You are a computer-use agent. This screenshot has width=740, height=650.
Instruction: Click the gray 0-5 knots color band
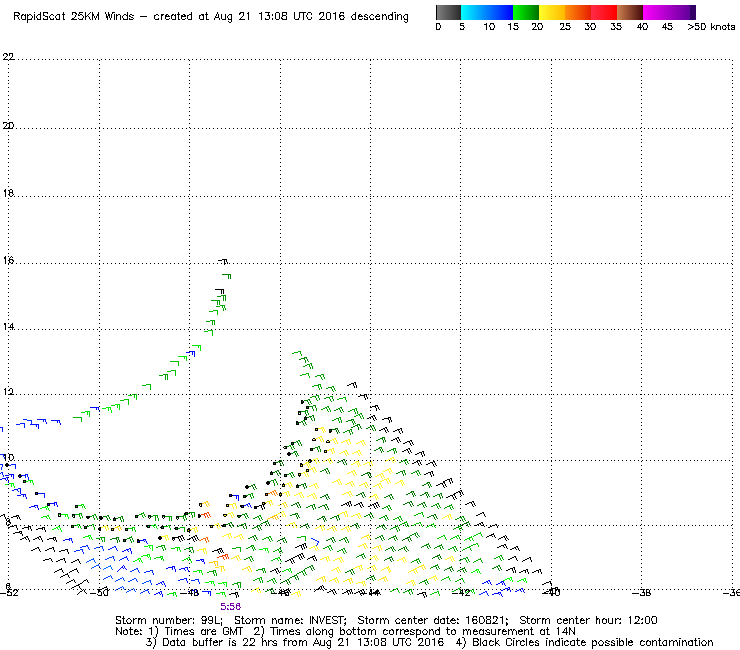pyautogui.click(x=448, y=12)
